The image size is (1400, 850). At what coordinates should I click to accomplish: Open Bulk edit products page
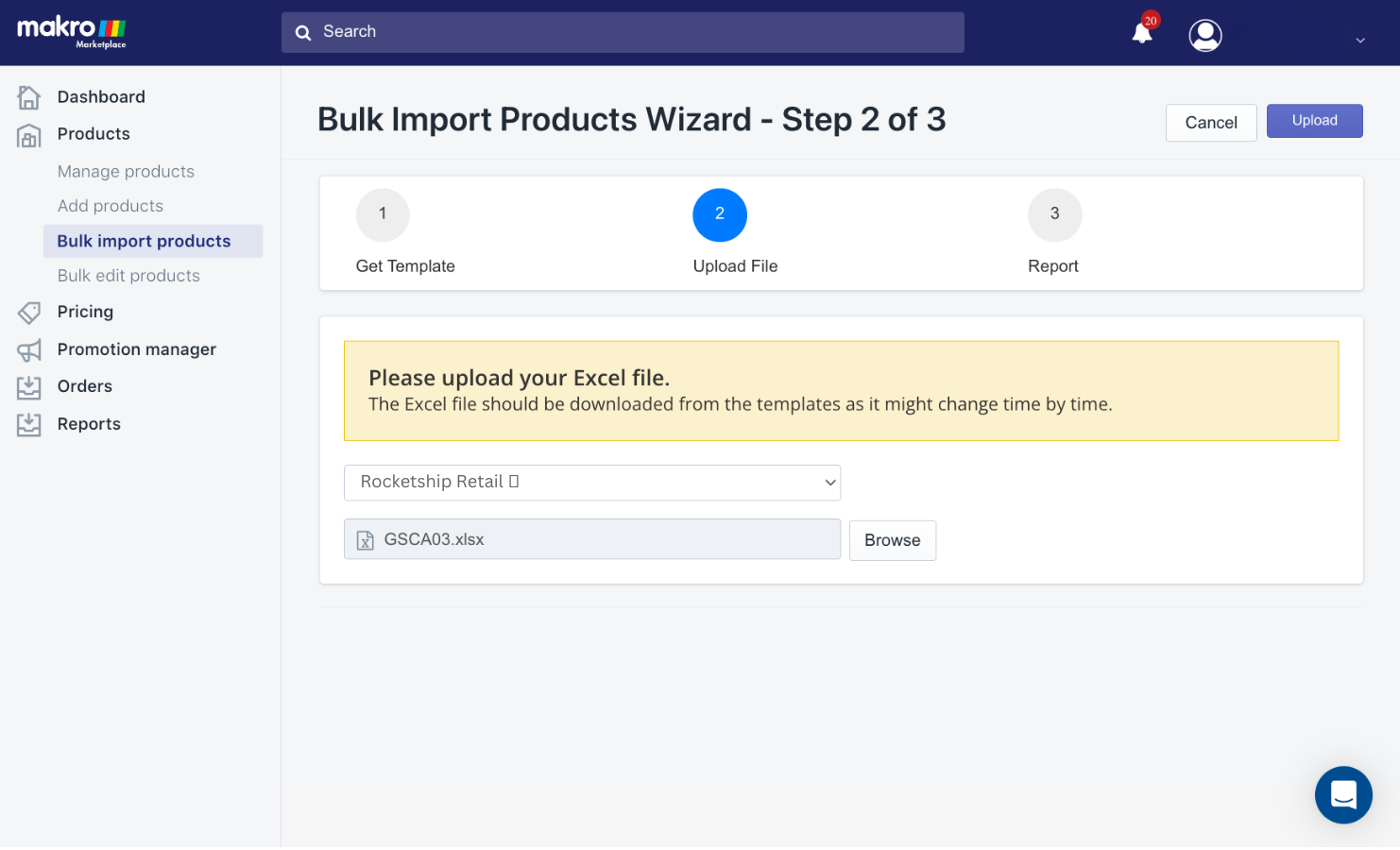pyautogui.click(x=128, y=276)
